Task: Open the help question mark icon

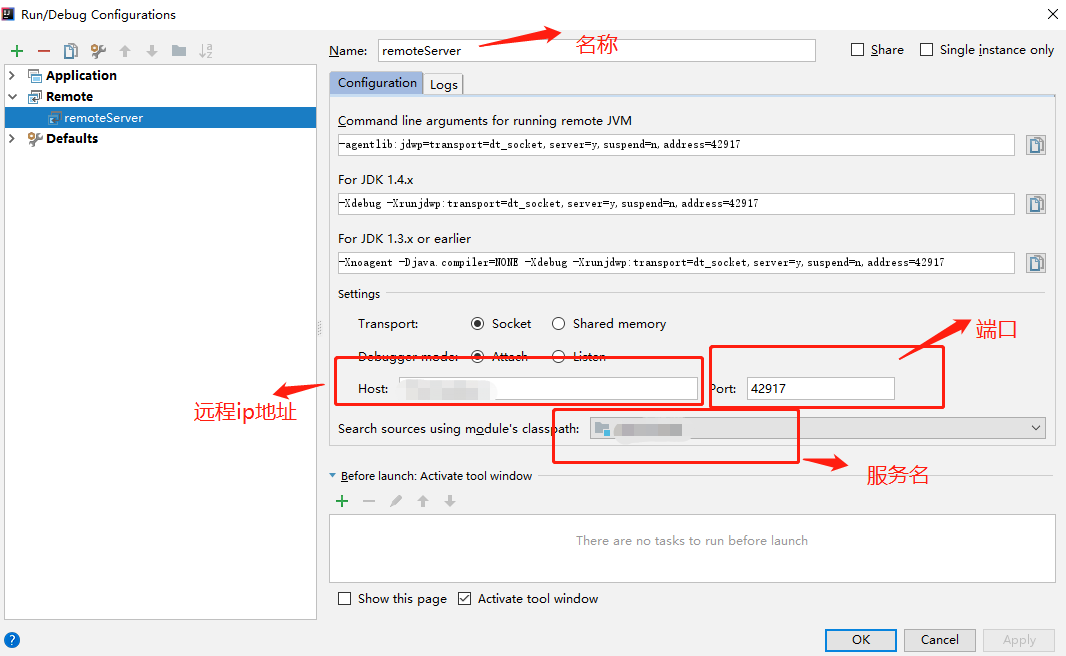Action: click(x=12, y=640)
